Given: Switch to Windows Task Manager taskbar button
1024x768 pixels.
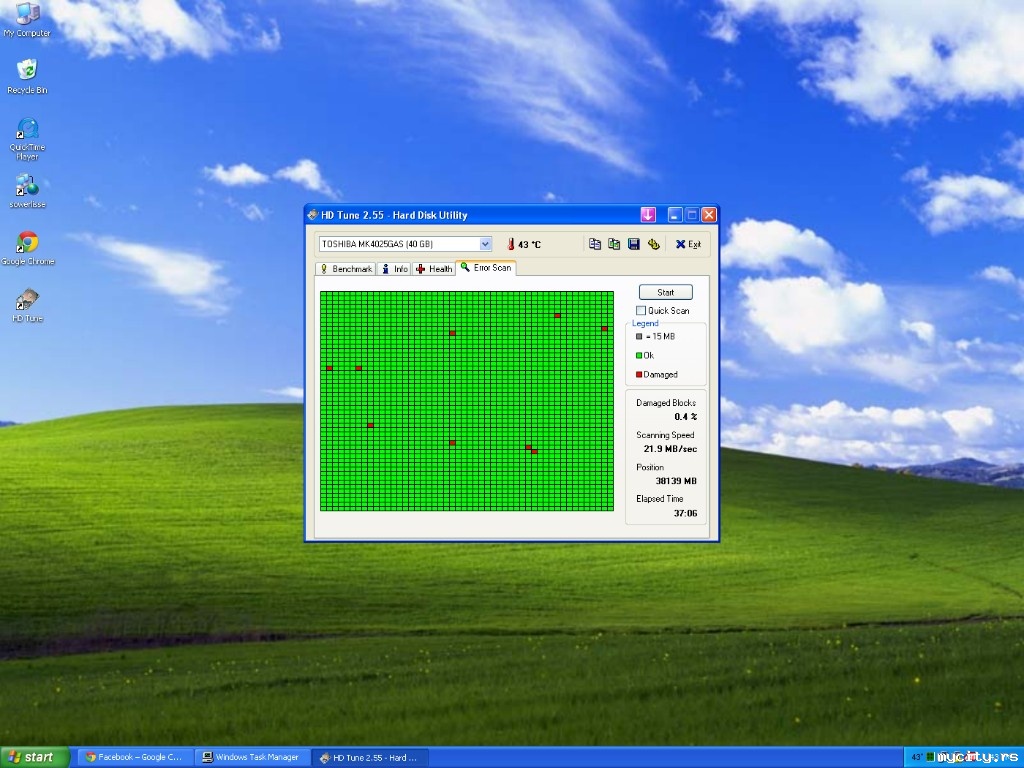Looking at the screenshot, I should point(252,758).
